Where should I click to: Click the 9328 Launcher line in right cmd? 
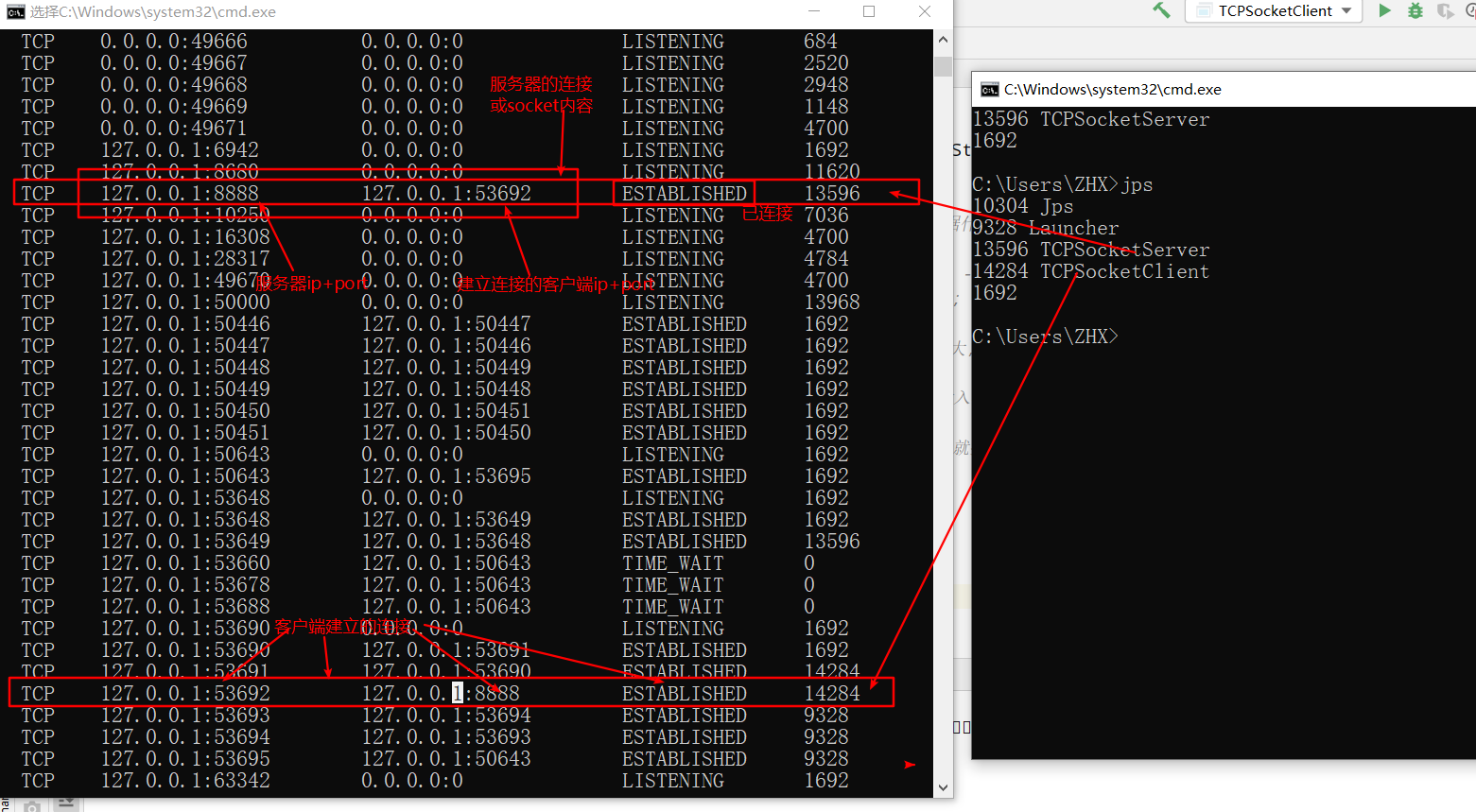[1046, 229]
